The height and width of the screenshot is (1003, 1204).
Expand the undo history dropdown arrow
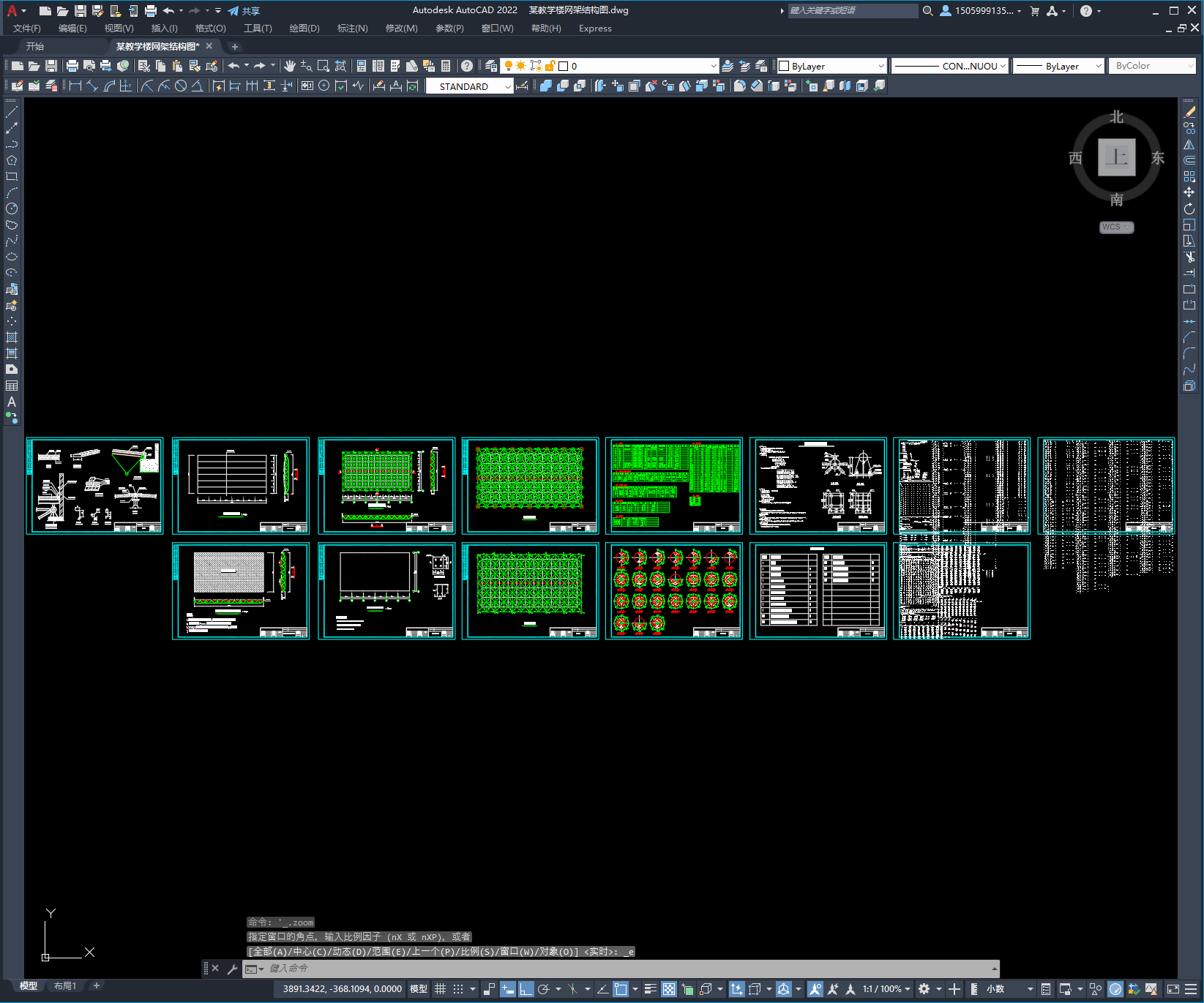(x=247, y=66)
